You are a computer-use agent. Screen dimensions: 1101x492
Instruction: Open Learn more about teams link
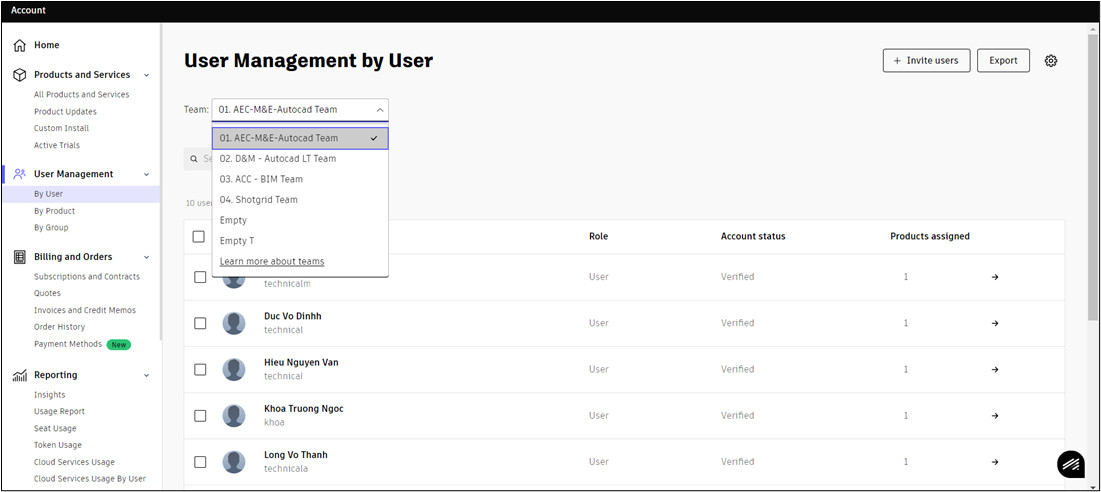pyautogui.click(x=272, y=262)
